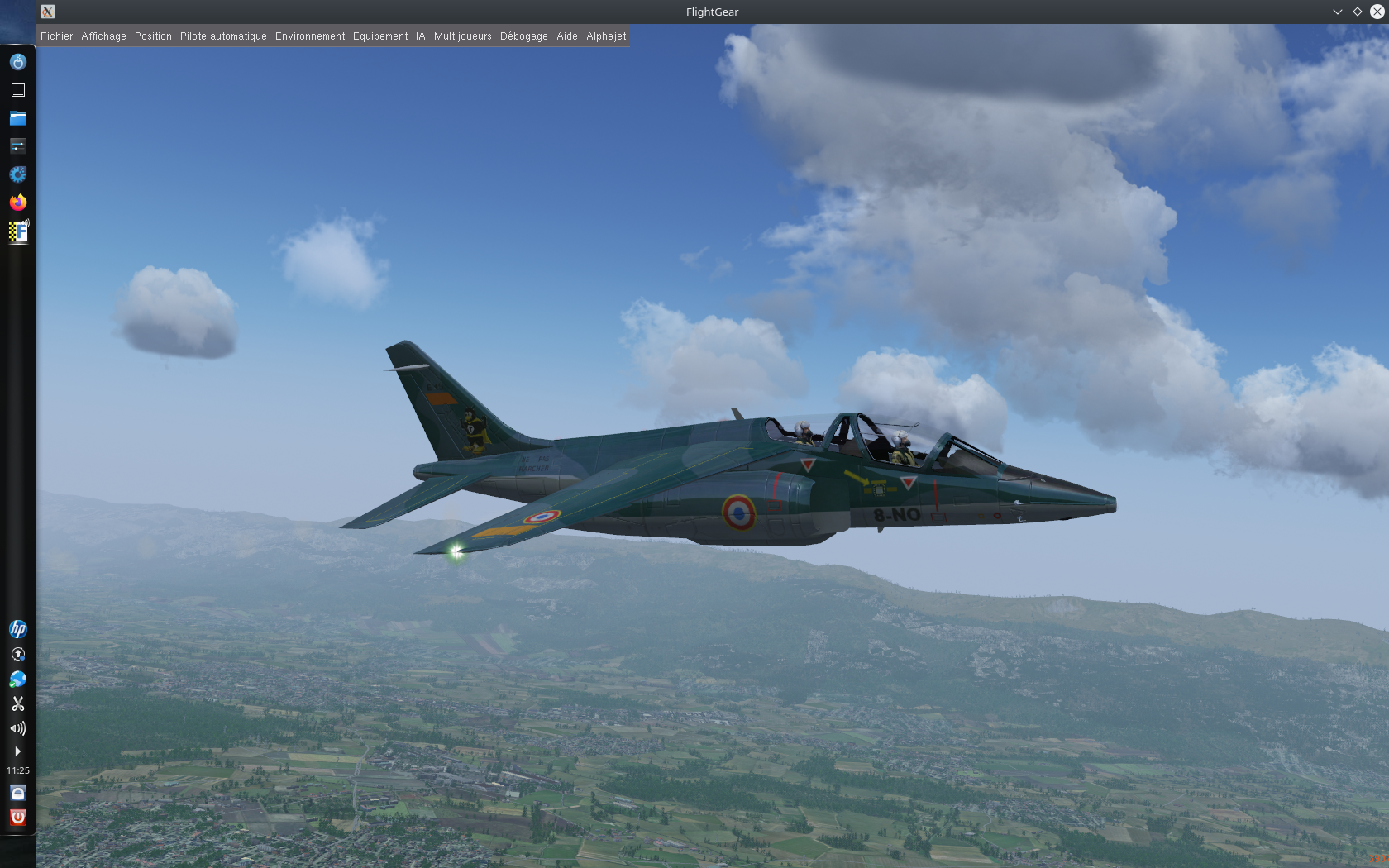
Task: Open the Multijoueurs menu
Action: [x=462, y=36]
